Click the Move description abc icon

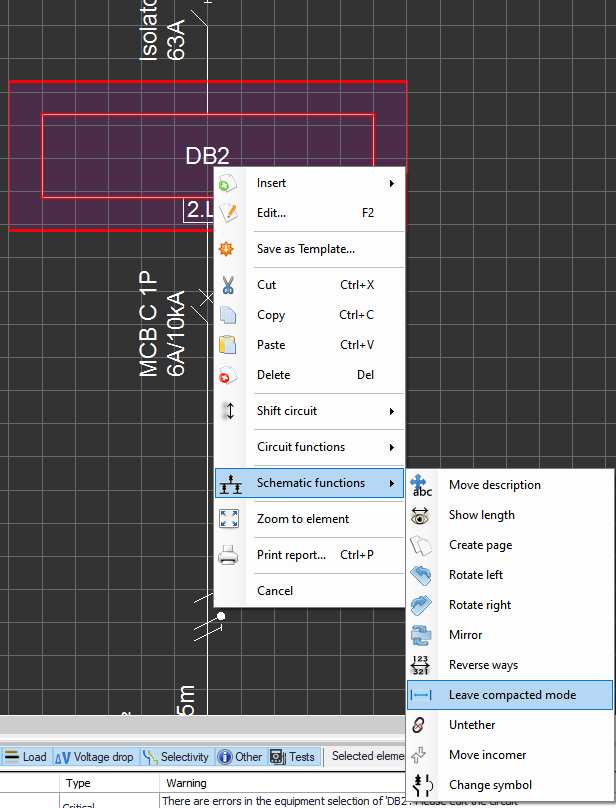(x=421, y=485)
